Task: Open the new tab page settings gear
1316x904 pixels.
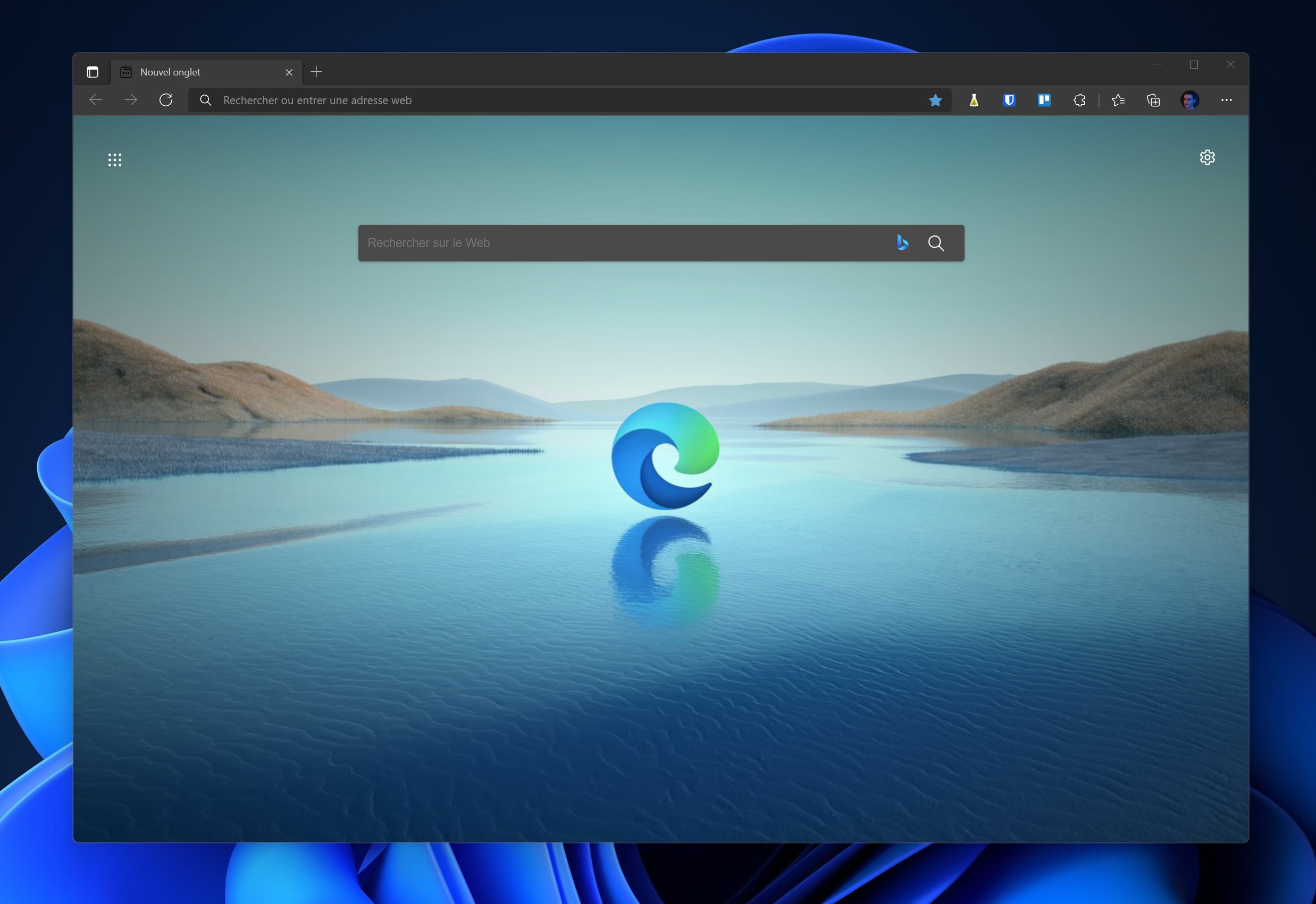Action: [x=1207, y=157]
